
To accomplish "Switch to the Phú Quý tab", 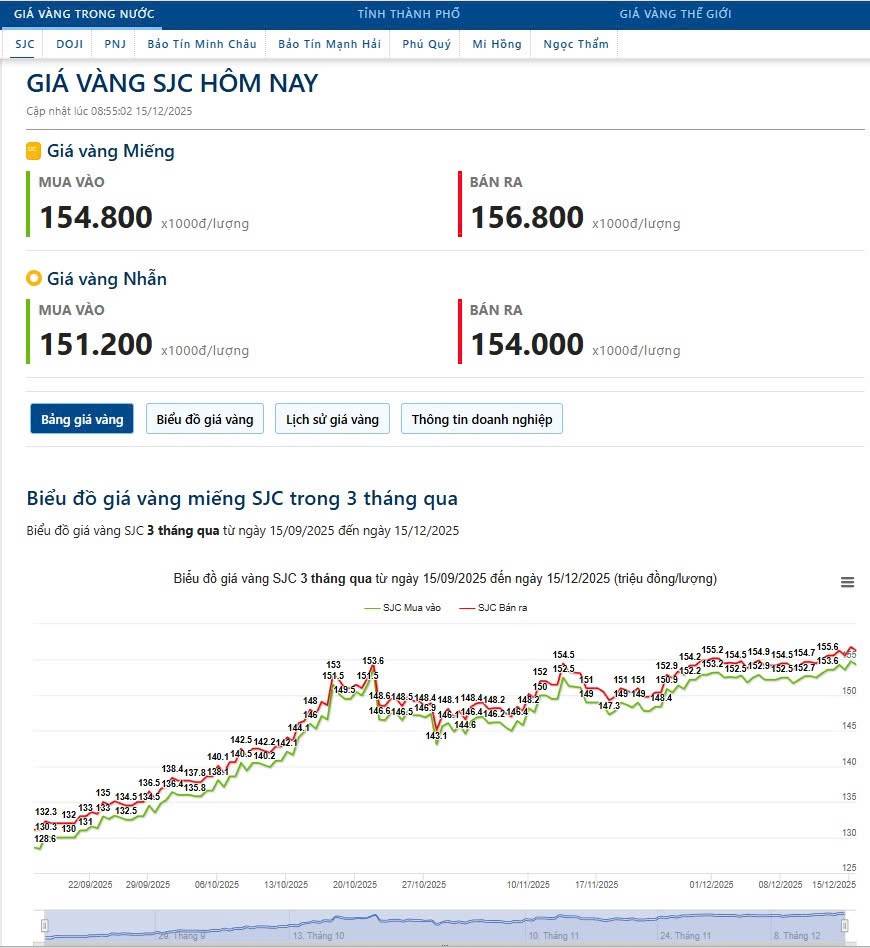I will [426, 44].
